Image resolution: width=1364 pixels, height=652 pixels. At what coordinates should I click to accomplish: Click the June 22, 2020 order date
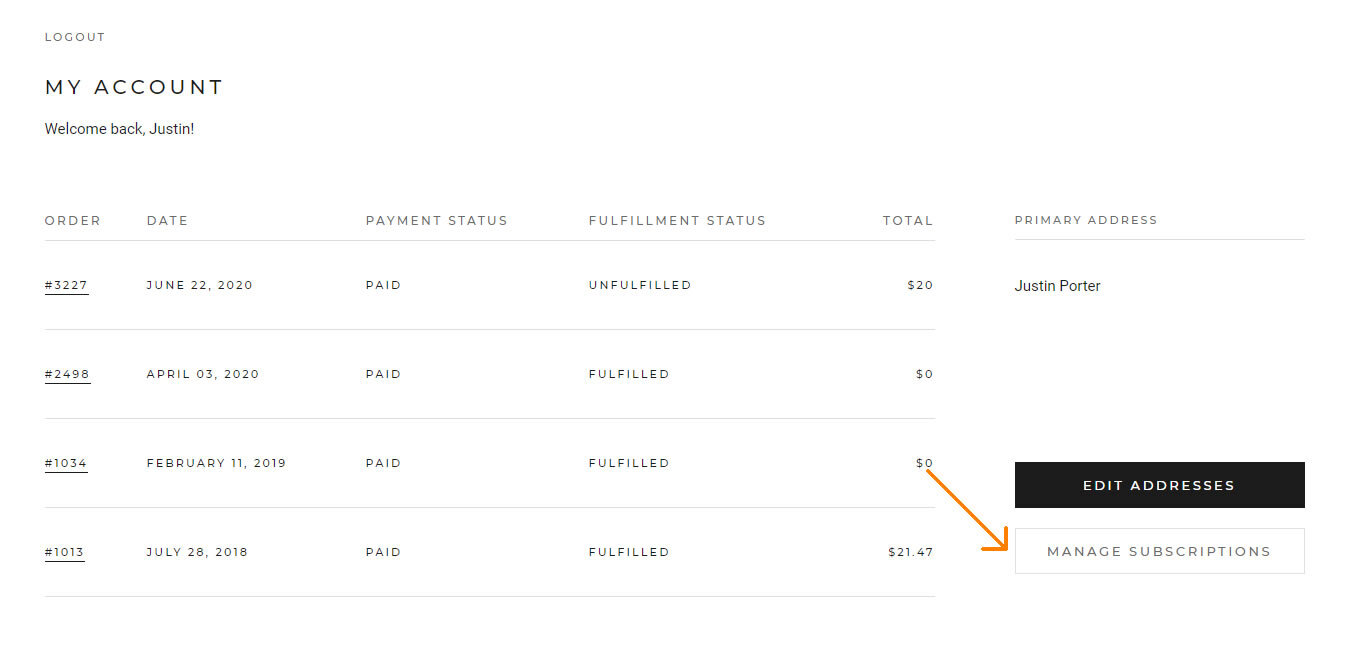pos(200,285)
